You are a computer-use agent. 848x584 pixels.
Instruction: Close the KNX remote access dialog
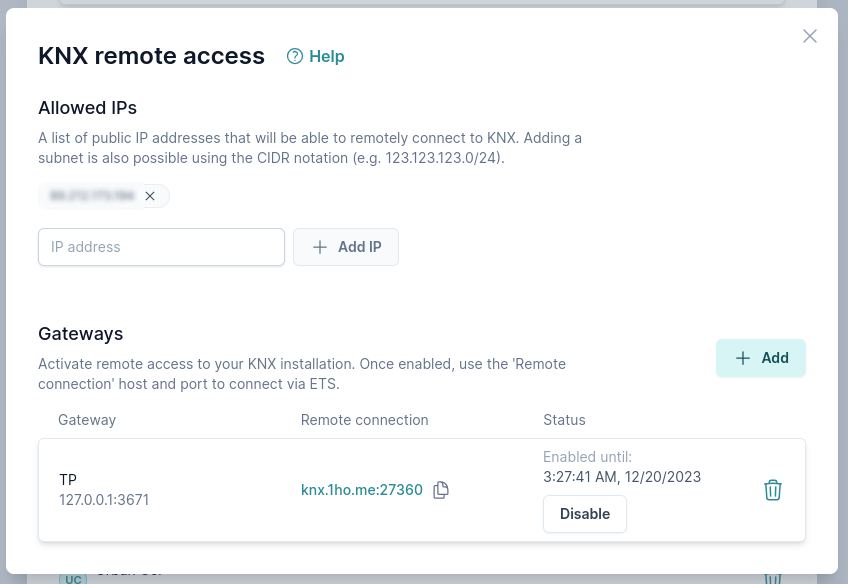[x=810, y=36]
